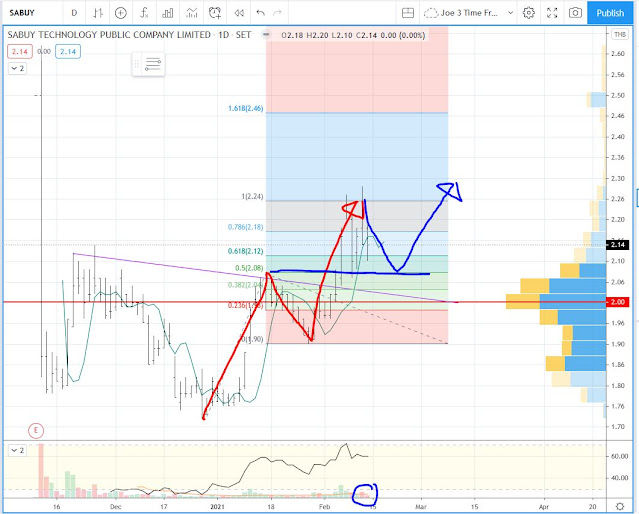Click the 1.618(2.46) Fibonacci level label

click(246, 108)
